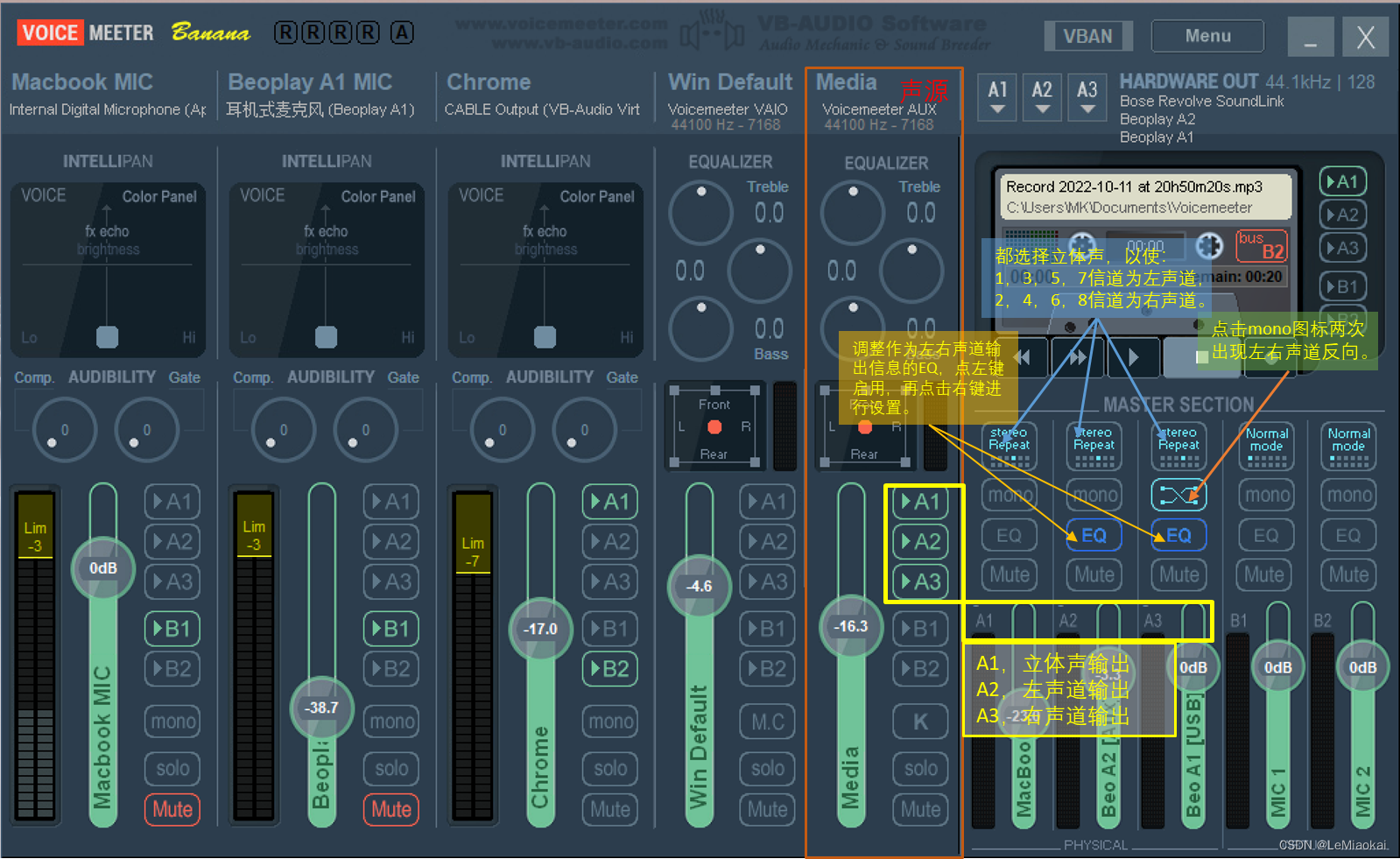
Task: Route cassette playback to A2
Action: coord(1341,215)
